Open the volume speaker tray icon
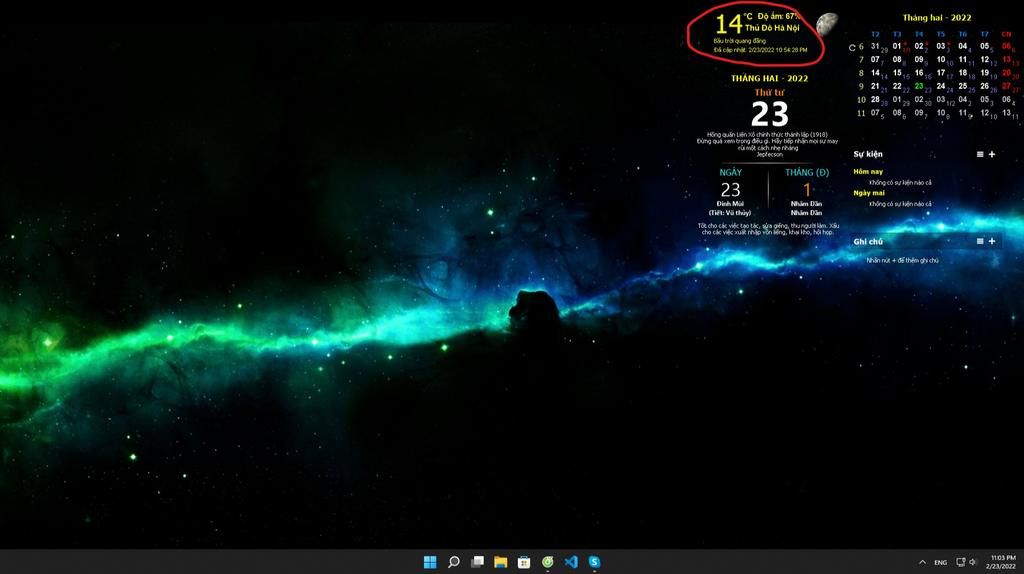Image resolution: width=1024 pixels, height=574 pixels. coord(972,562)
